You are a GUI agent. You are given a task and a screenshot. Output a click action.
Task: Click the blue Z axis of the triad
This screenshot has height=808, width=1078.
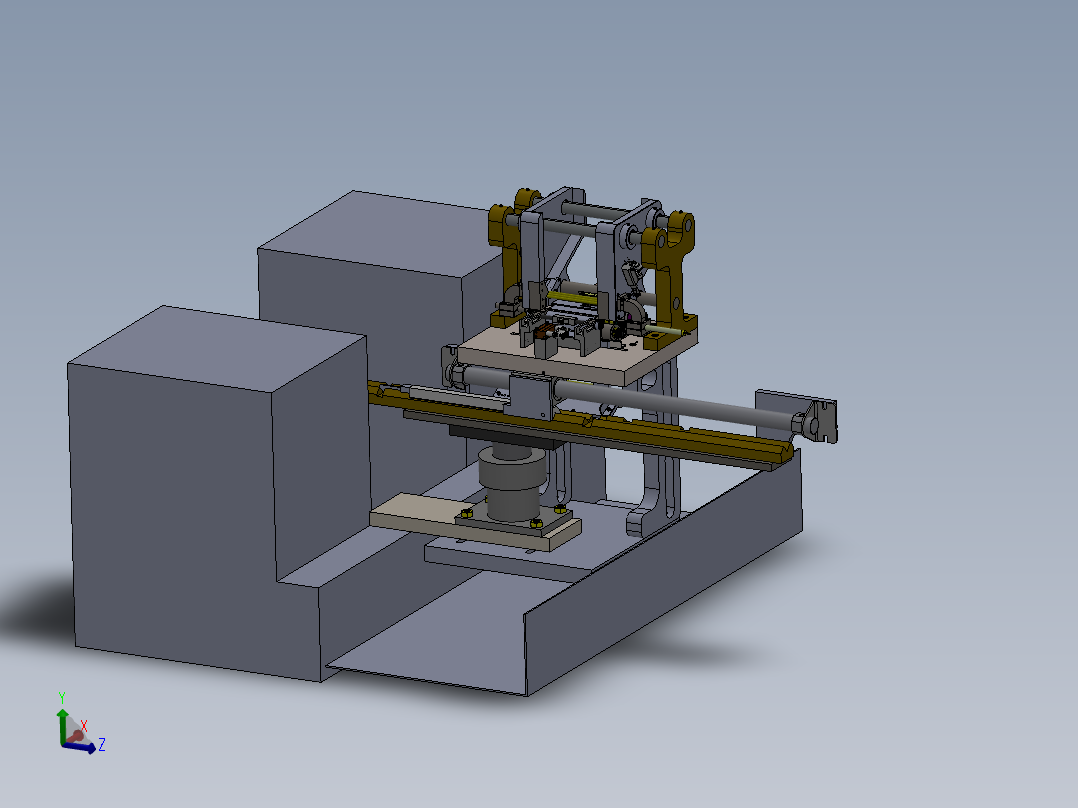pos(81,748)
